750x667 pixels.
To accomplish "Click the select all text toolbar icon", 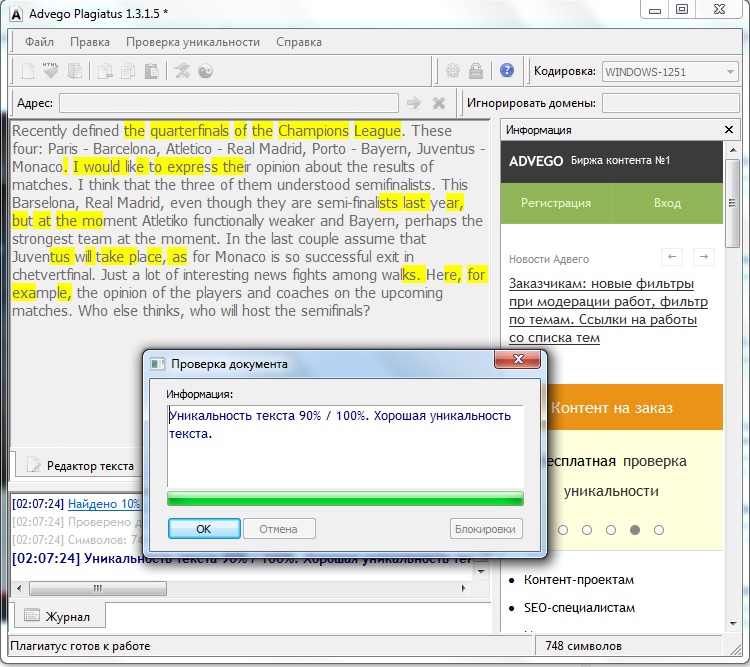I will [x=75, y=71].
